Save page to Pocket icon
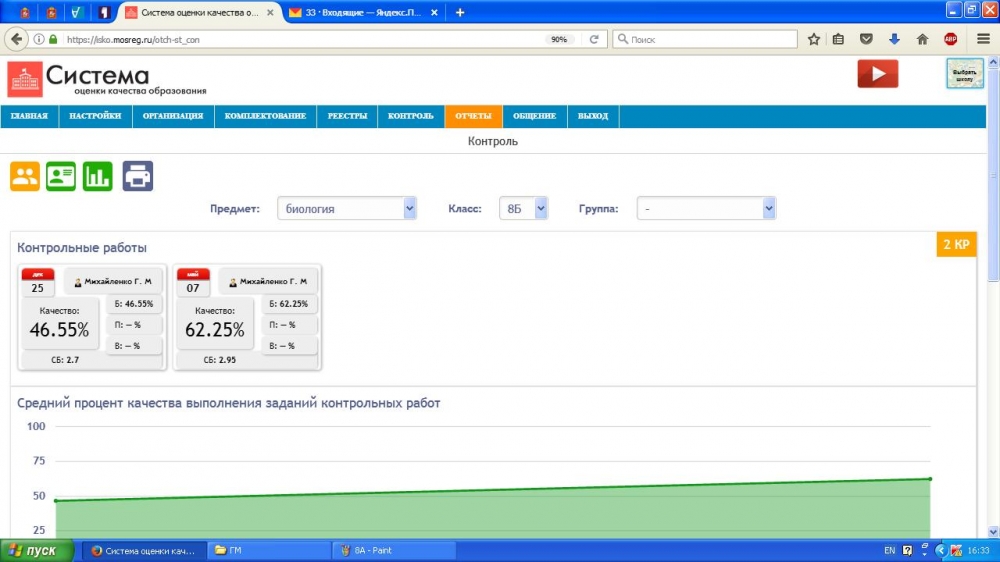This screenshot has width=1000, height=562. [866, 39]
